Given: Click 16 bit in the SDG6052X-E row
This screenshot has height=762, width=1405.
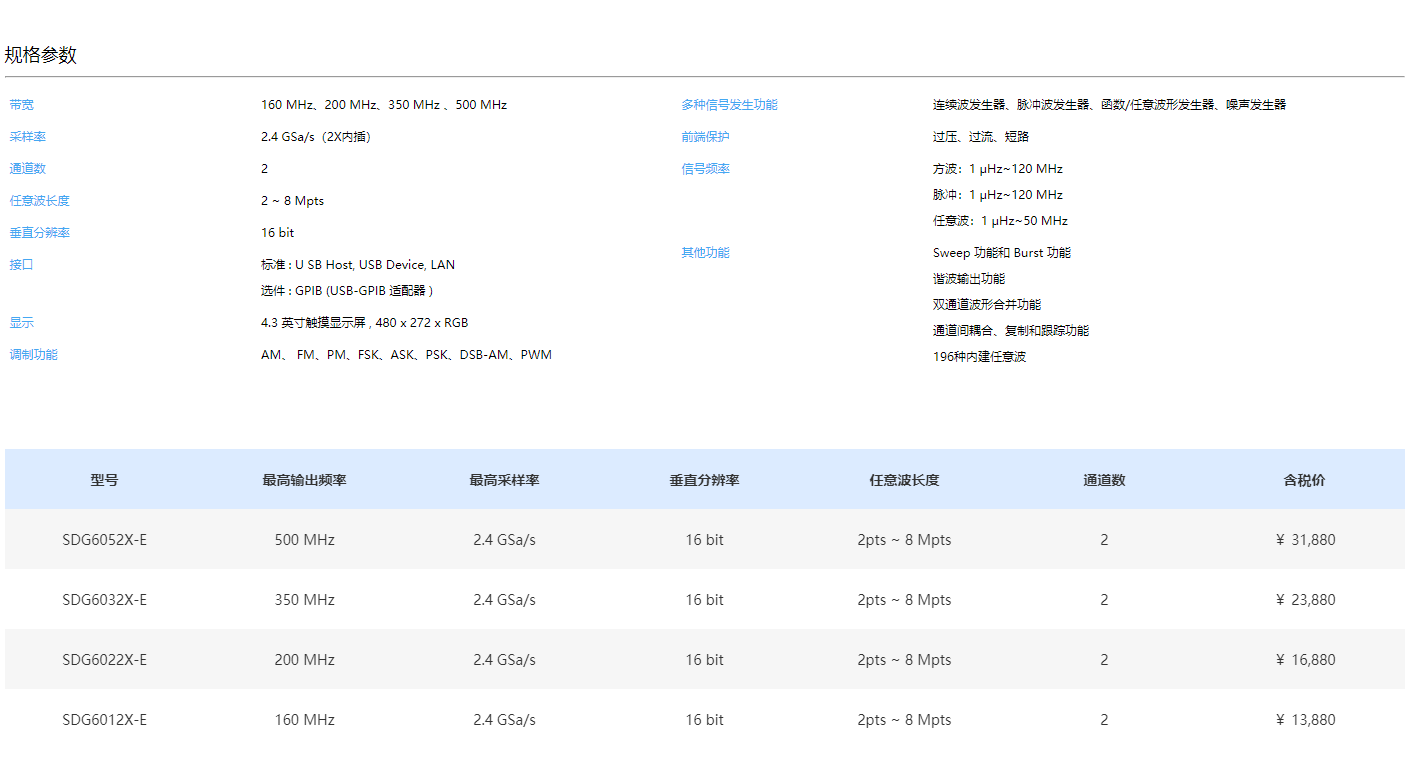Looking at the screenshot, I should [704, 540].
